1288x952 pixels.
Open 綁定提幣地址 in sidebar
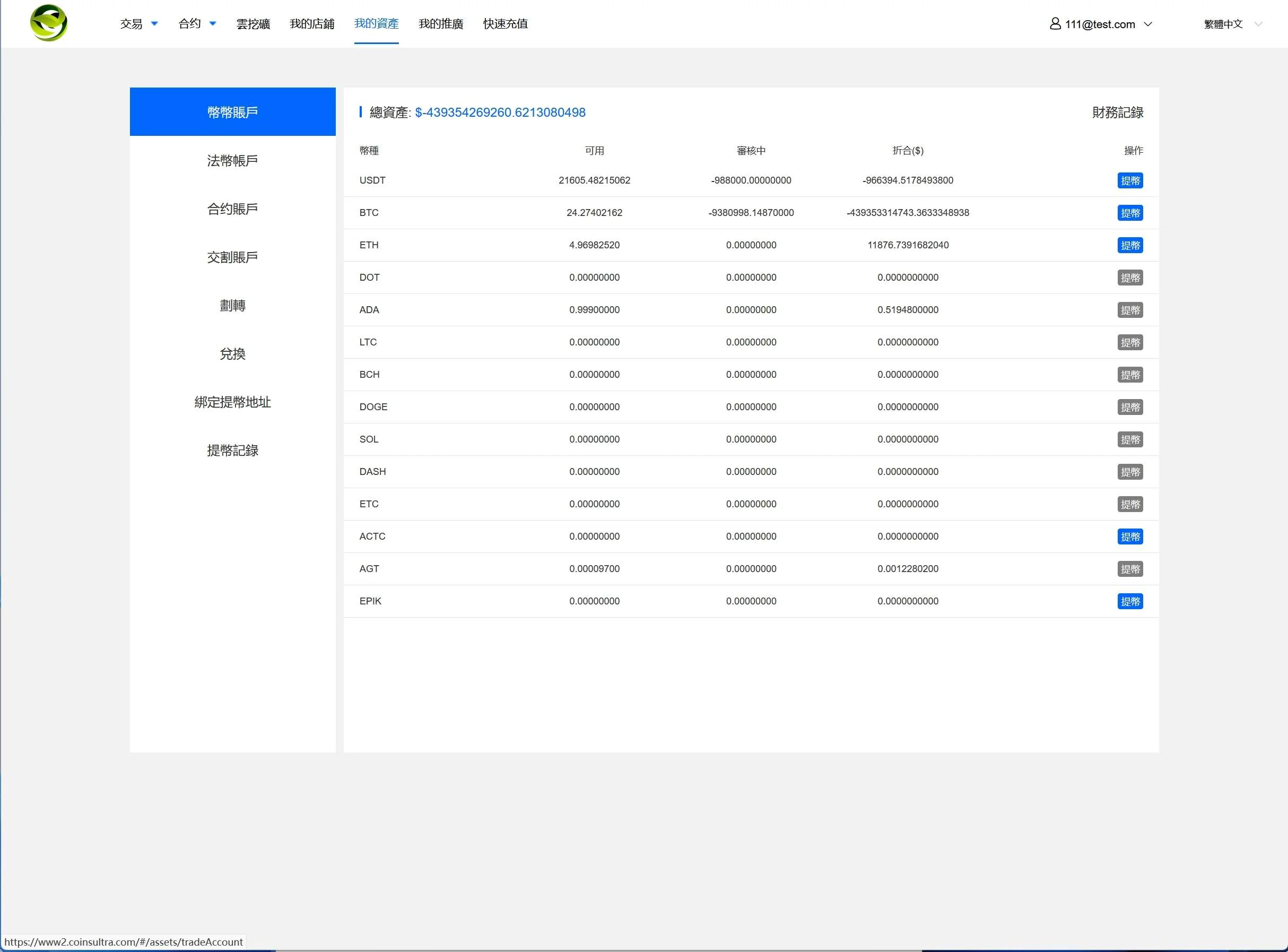click(232, 402)
